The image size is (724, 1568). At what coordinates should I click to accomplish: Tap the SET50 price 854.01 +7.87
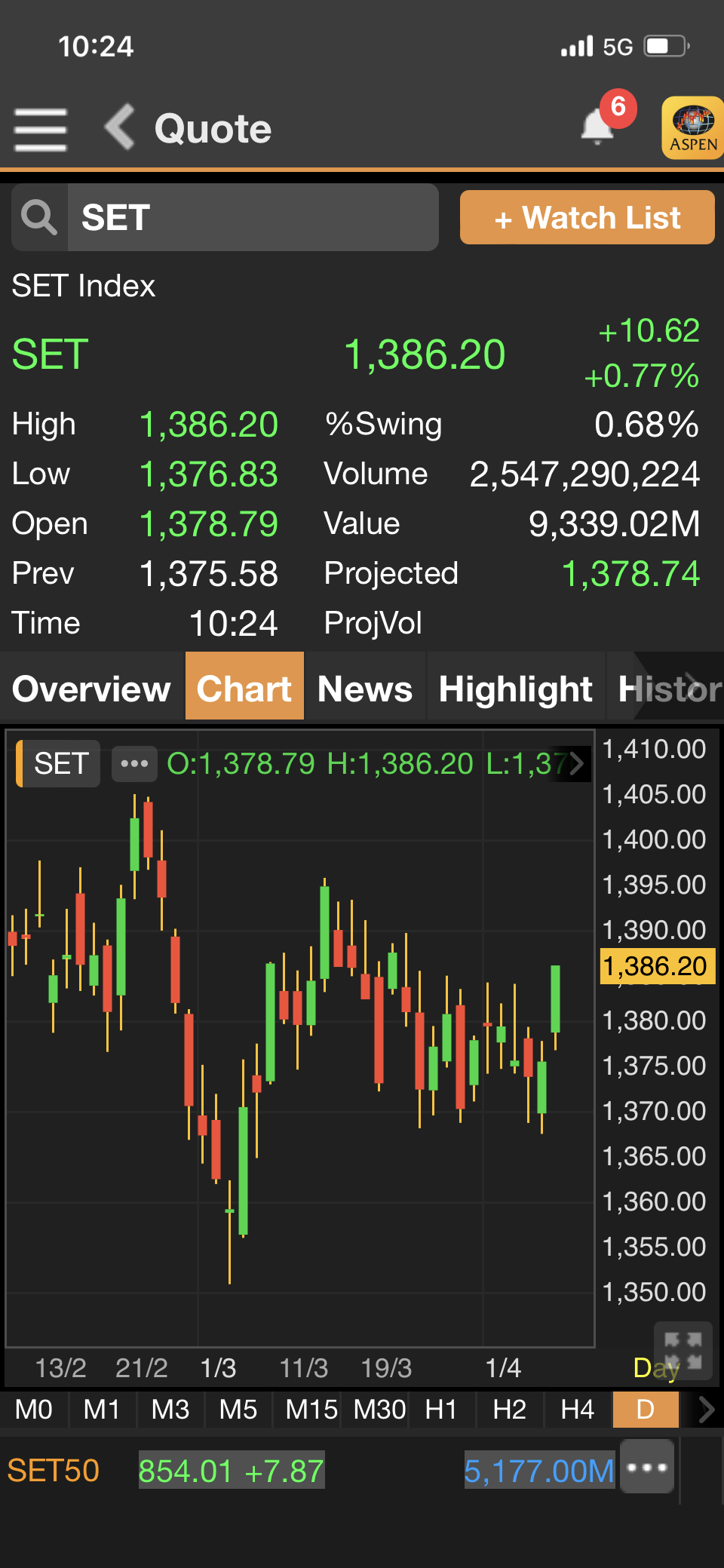tap(232, 1470)
